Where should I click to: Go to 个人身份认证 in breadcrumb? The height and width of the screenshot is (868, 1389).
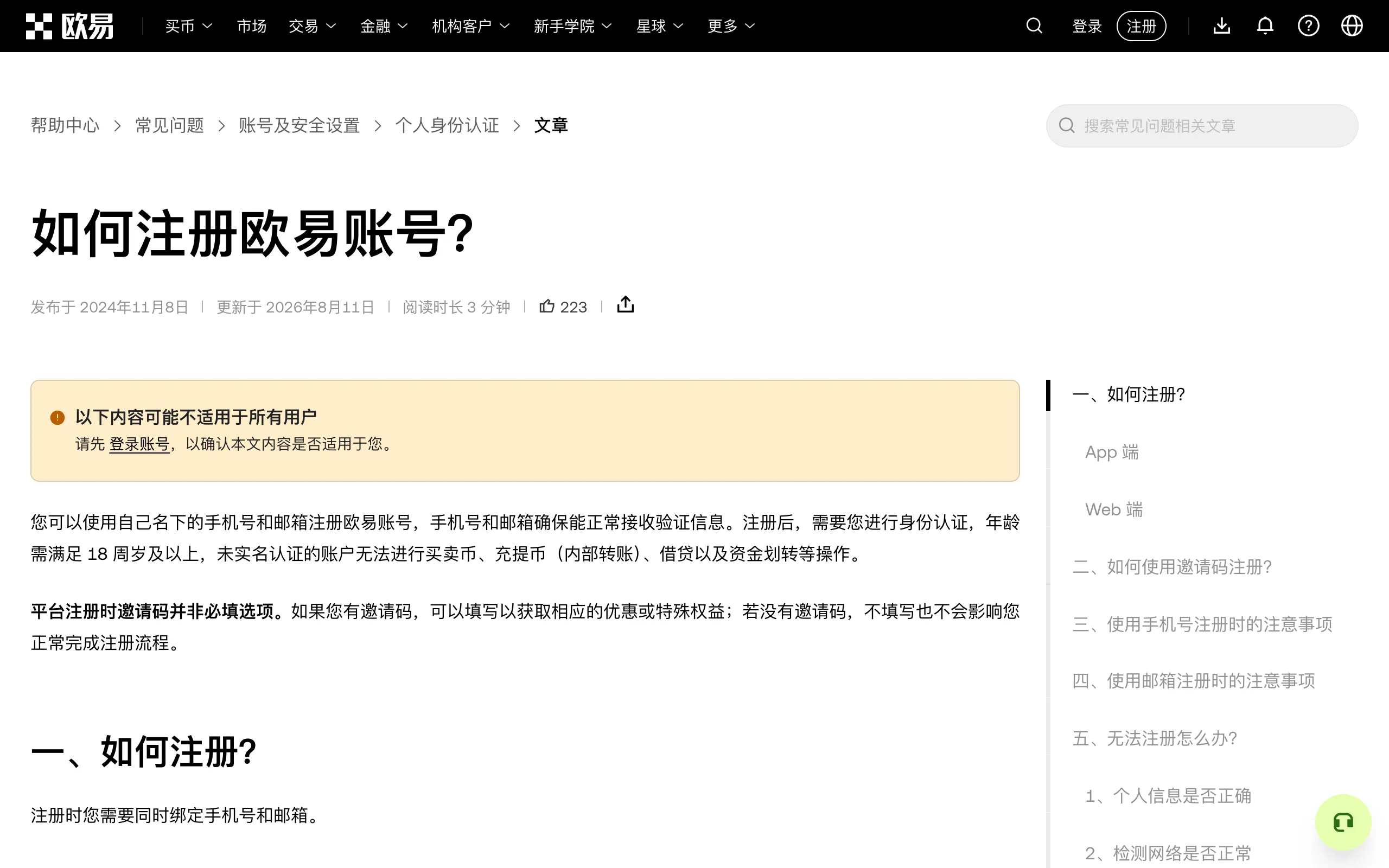(x=447, y=125)
